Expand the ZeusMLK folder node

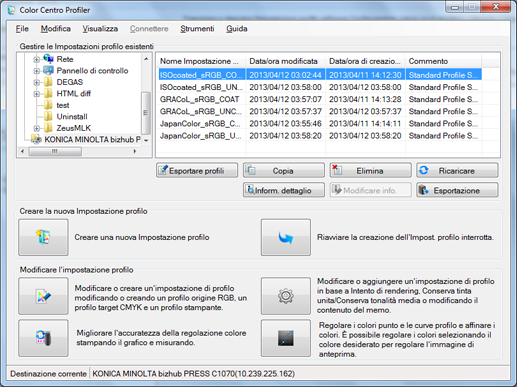[x=36, y=128]
